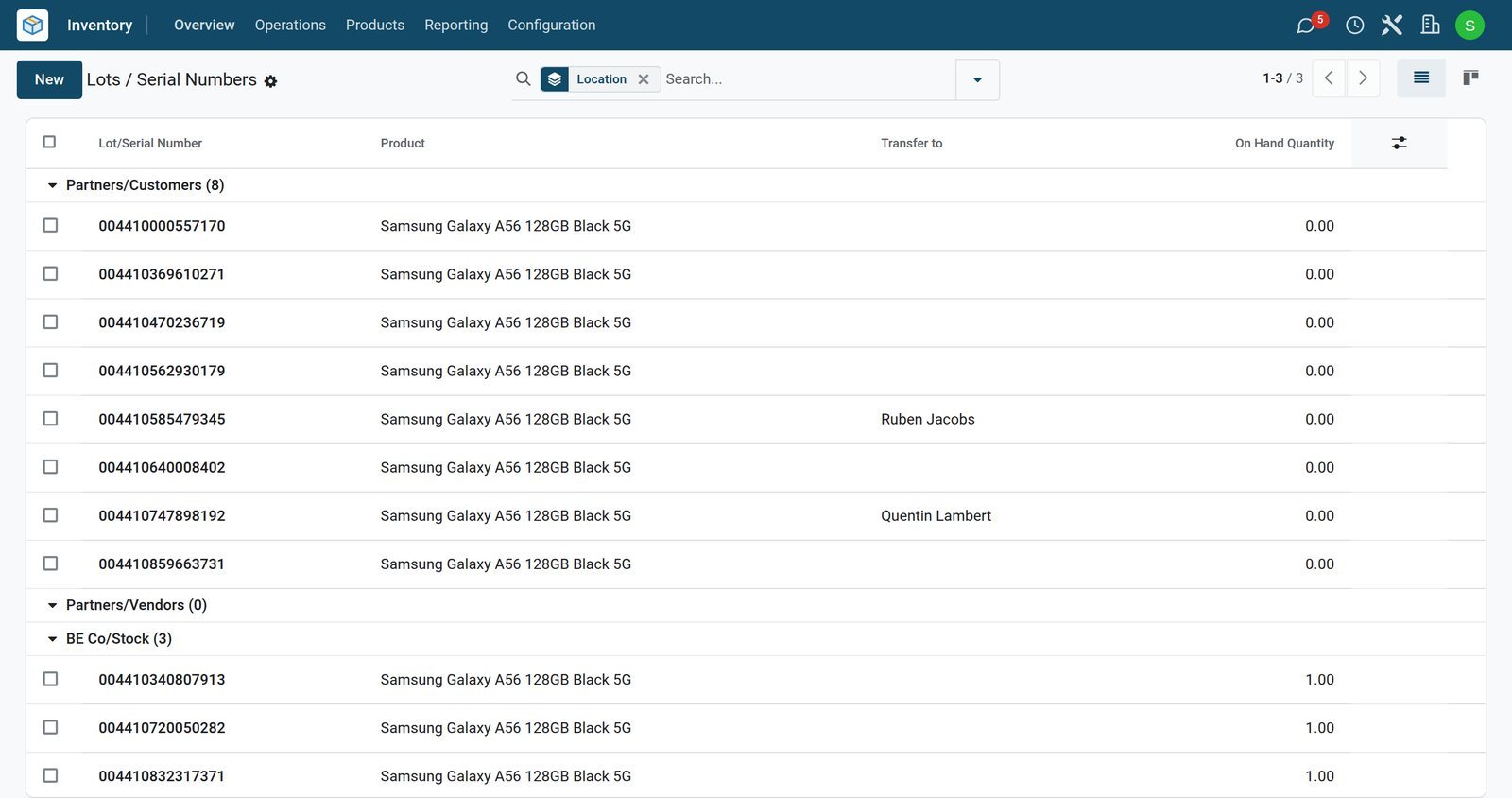
Task: Sort by Lot/Serial Number column header
Action: [x=150, y=144]
